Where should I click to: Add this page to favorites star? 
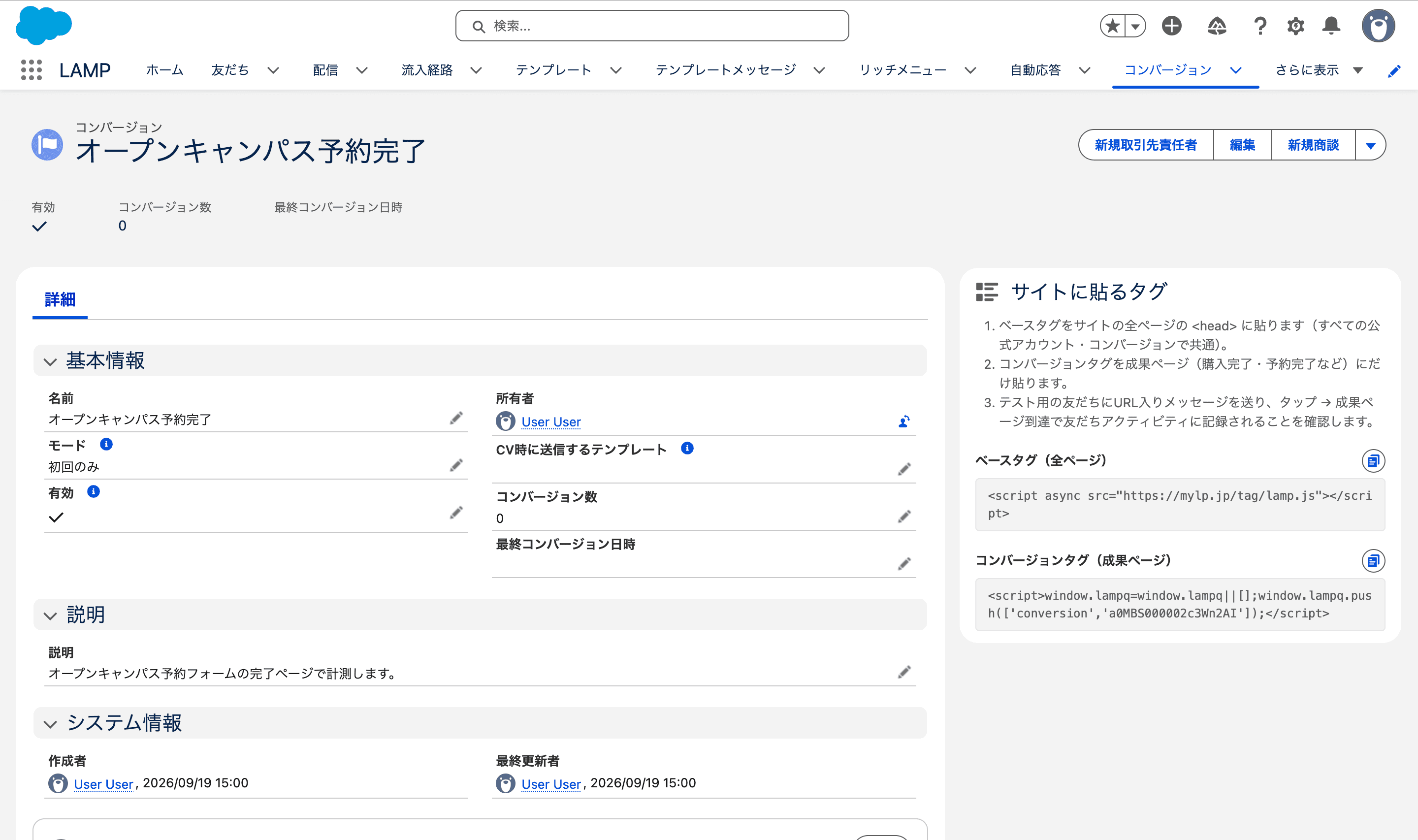pos(1112,26)
